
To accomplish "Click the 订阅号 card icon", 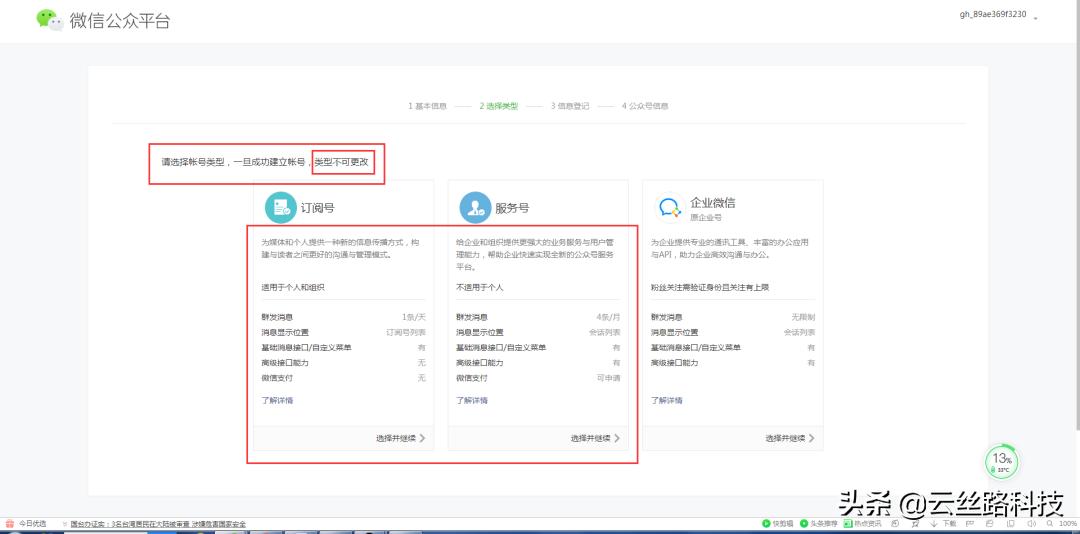I will [280, 207].
